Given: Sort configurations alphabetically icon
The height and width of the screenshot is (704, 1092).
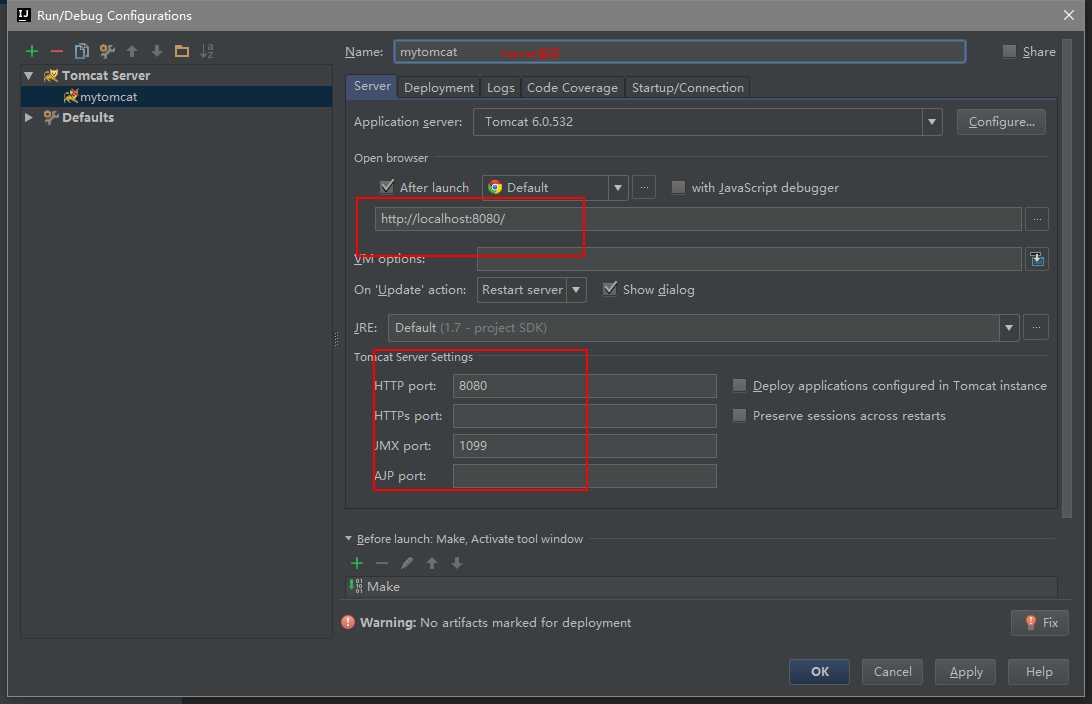Looking at the screenshot, I should coord(207,51).
